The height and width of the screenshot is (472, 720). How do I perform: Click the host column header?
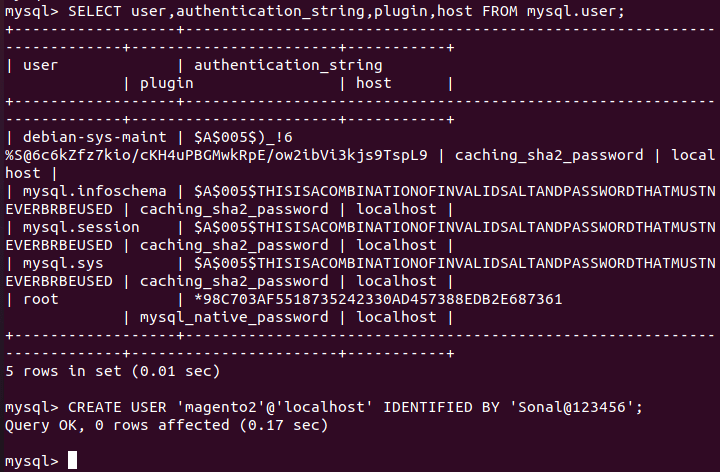(374, 83)
